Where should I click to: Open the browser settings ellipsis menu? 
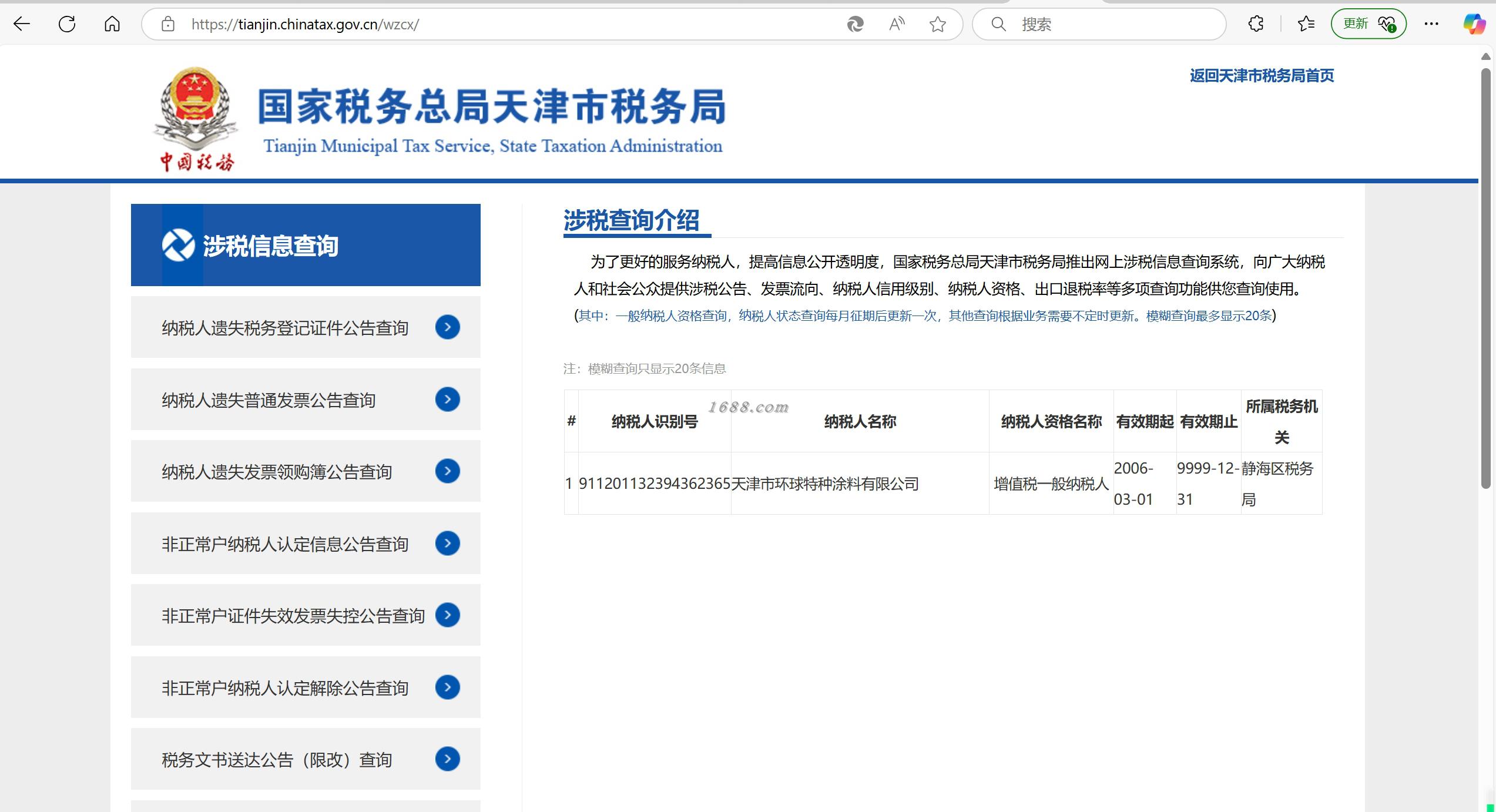pos(1431,24)
